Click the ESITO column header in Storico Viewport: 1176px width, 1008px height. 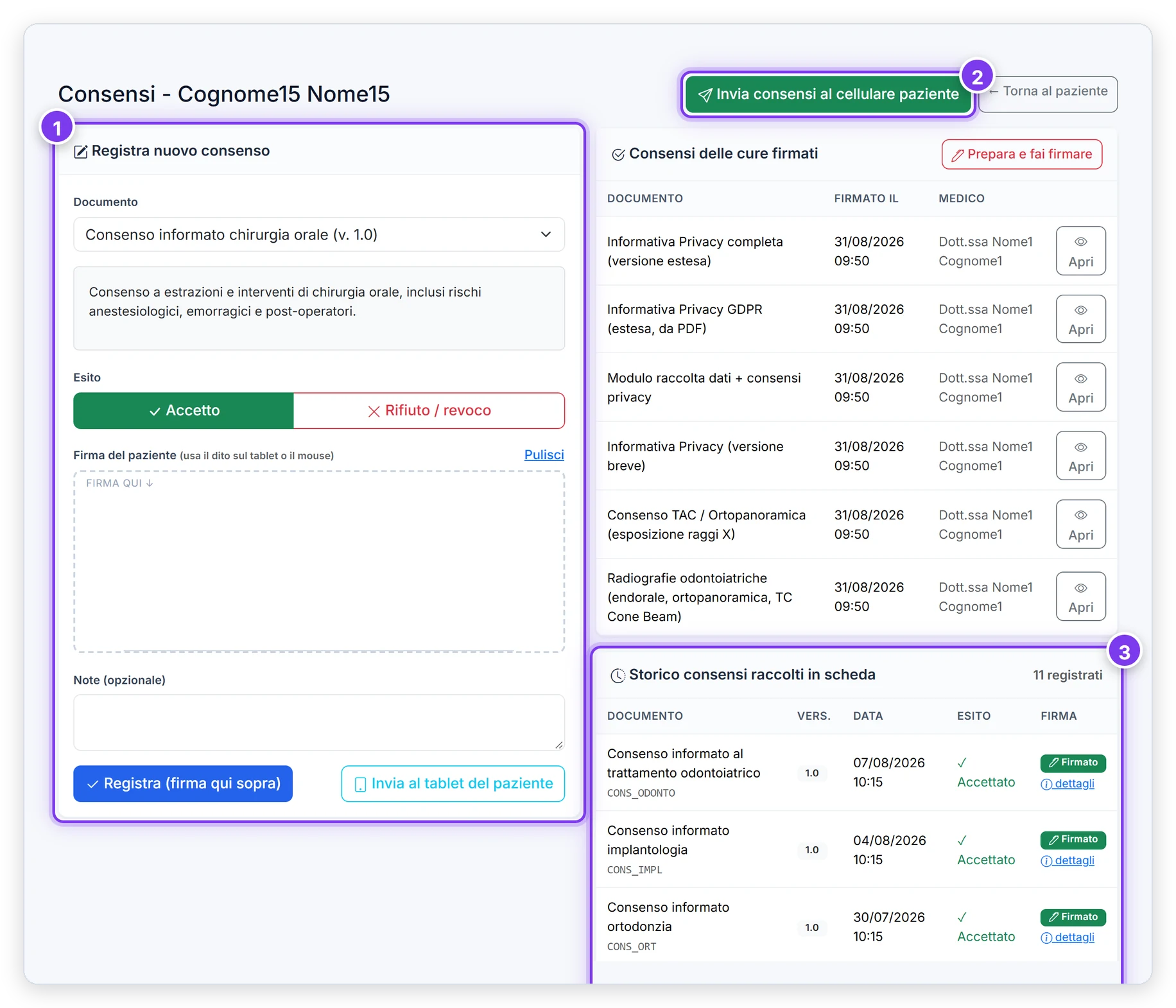(x=973, y=716)
